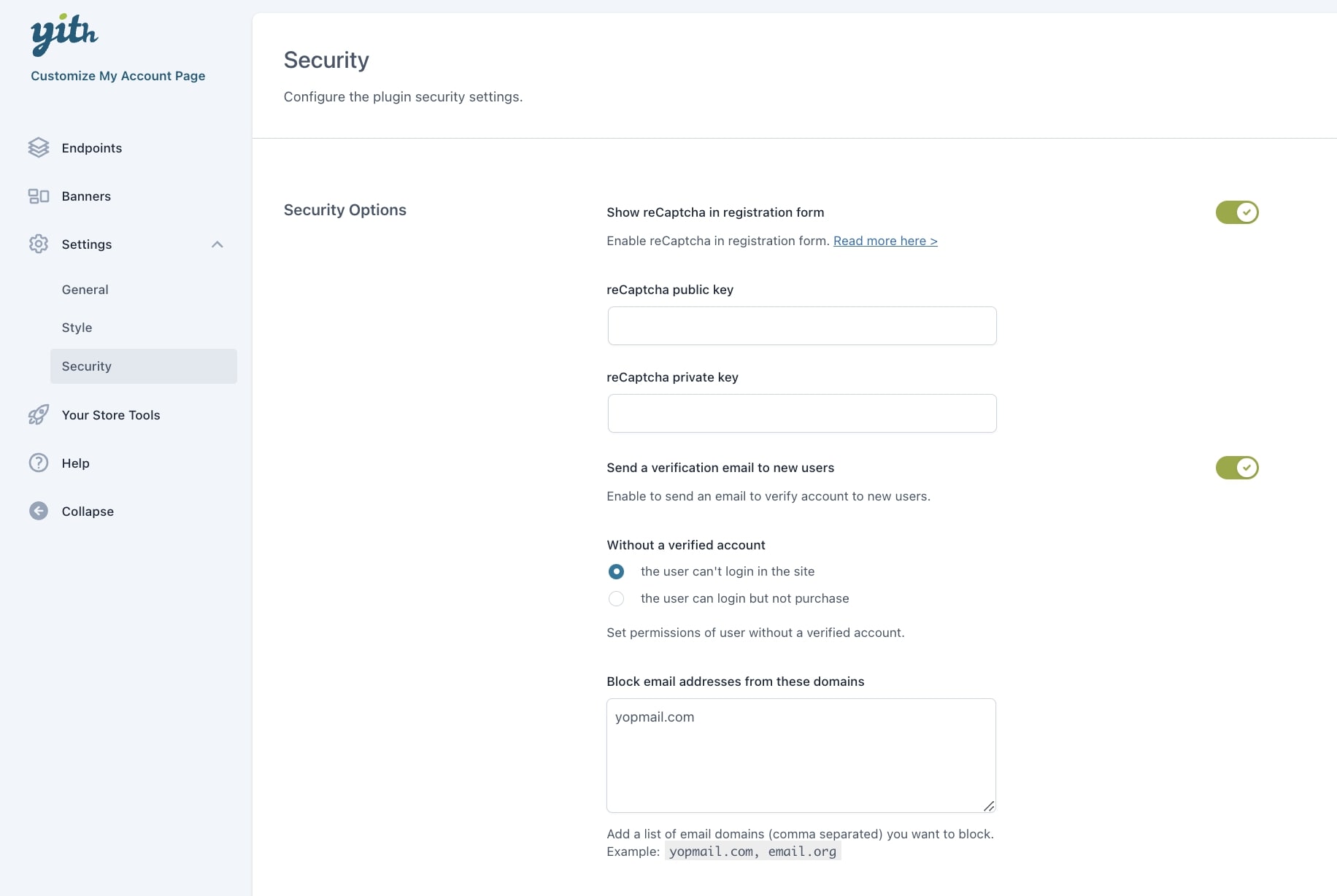The width and height of the screenshot is (1337, 896).
Task: Click the Help question mark icon
Action: 39,463
